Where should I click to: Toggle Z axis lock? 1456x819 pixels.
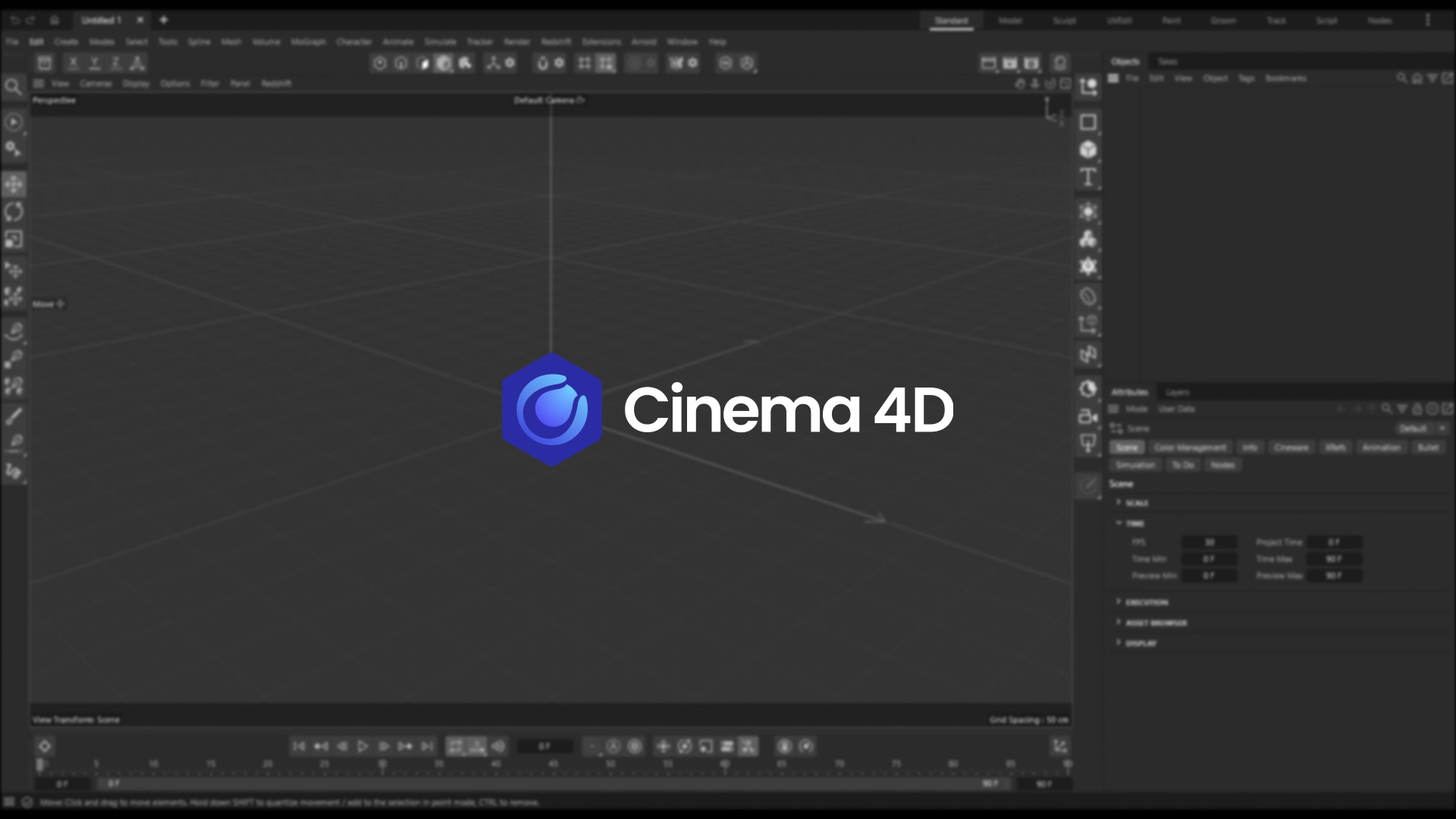(116, 64)
